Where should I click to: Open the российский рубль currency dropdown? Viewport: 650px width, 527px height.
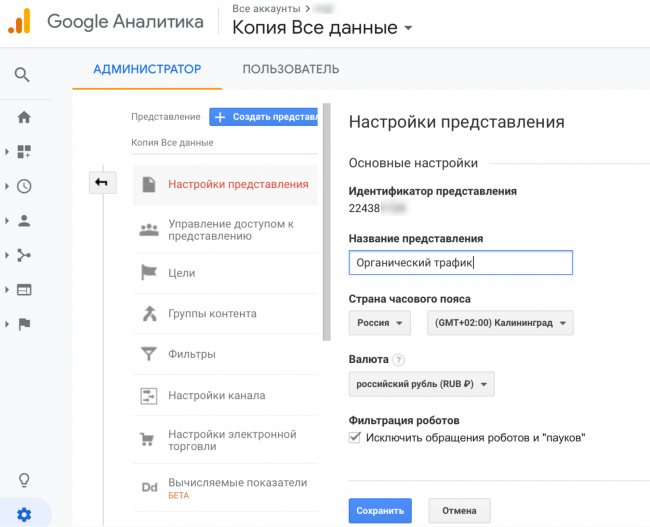tap(421, 384)
